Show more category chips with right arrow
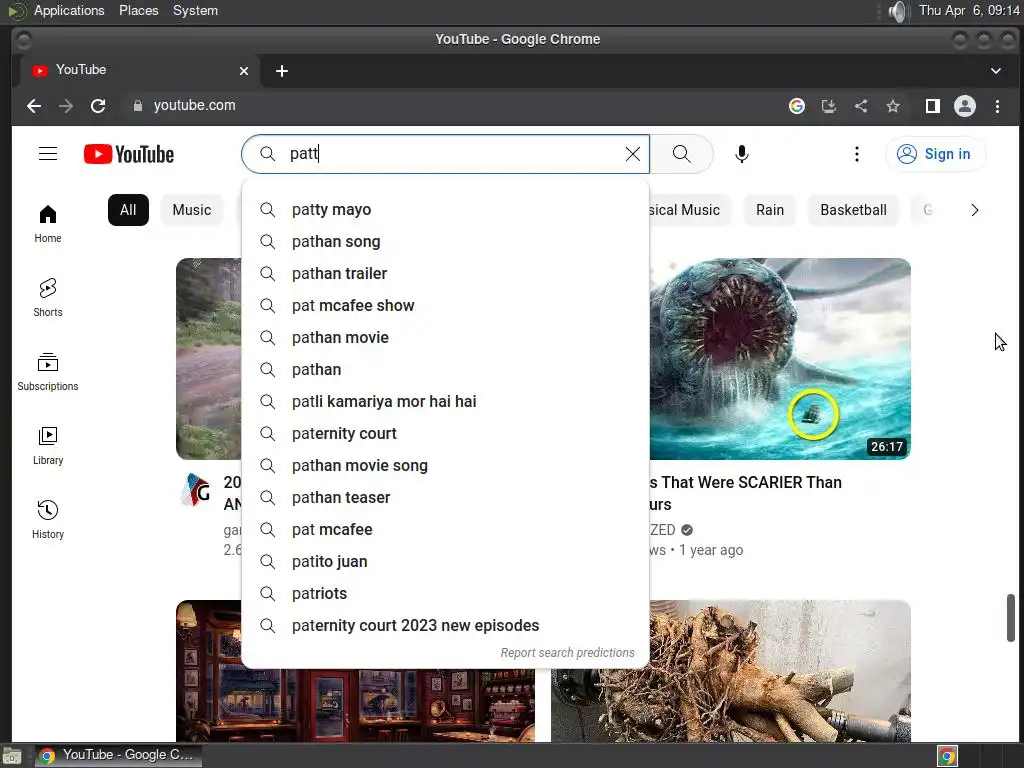 974,210
